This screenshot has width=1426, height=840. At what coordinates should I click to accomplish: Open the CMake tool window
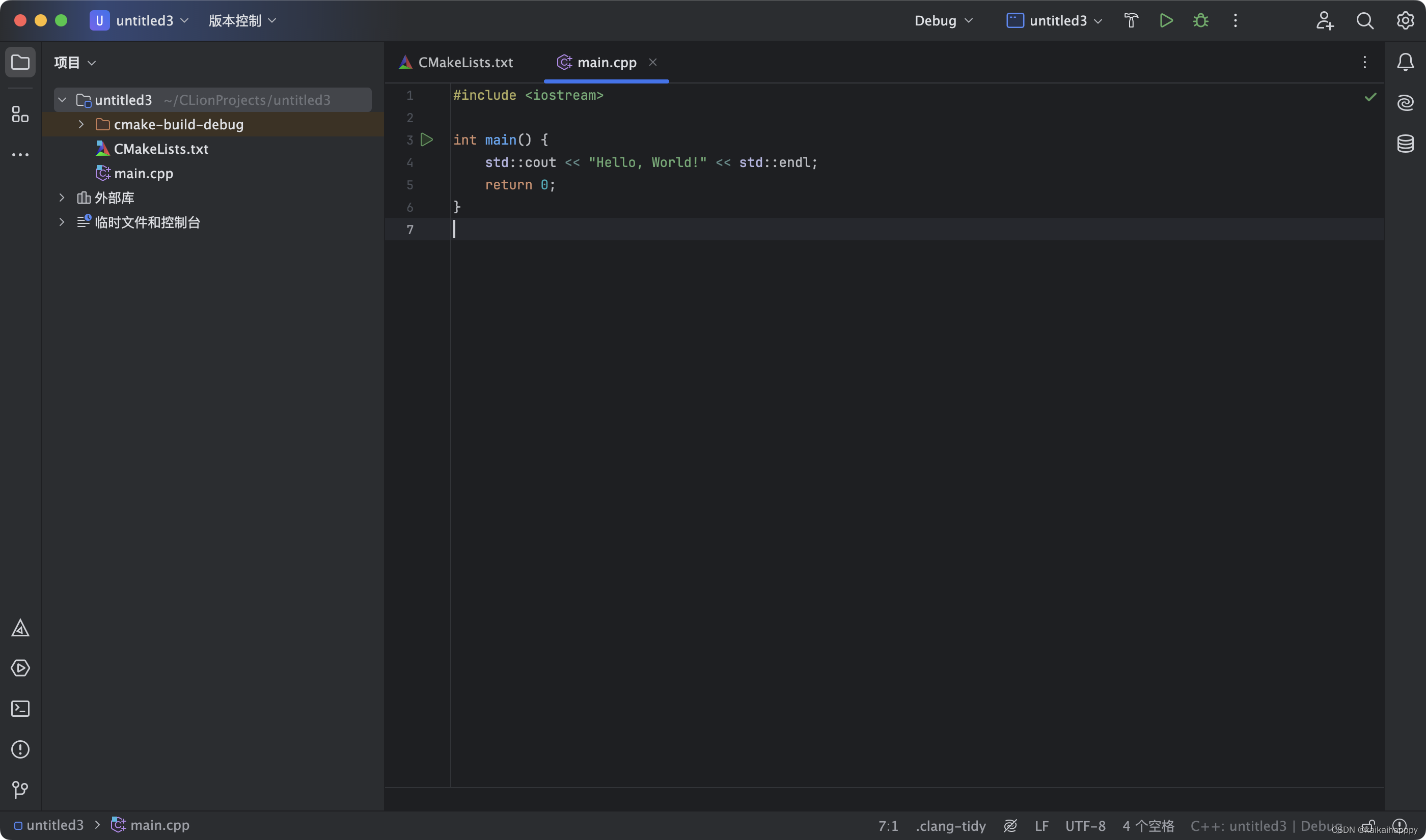[20, 628]
